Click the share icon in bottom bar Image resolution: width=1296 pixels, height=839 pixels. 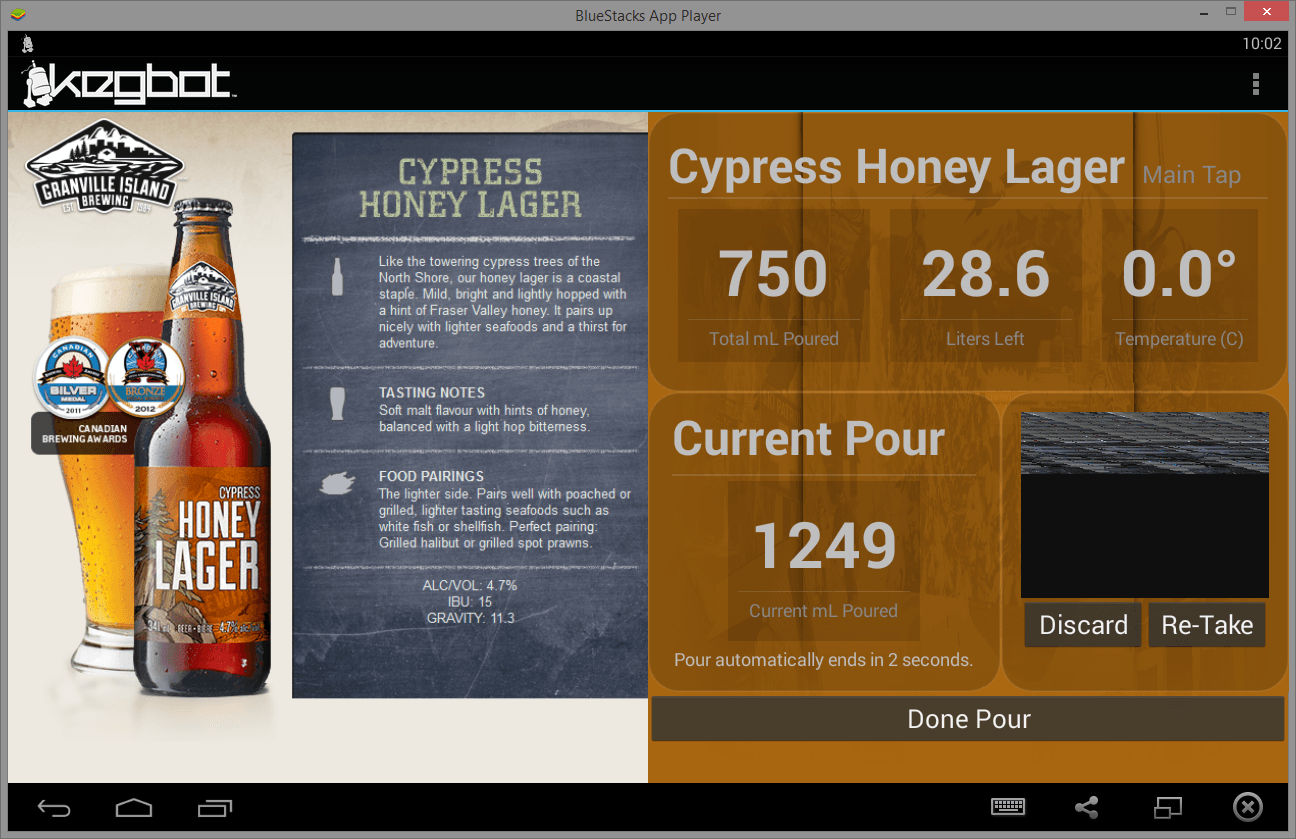1087,807
